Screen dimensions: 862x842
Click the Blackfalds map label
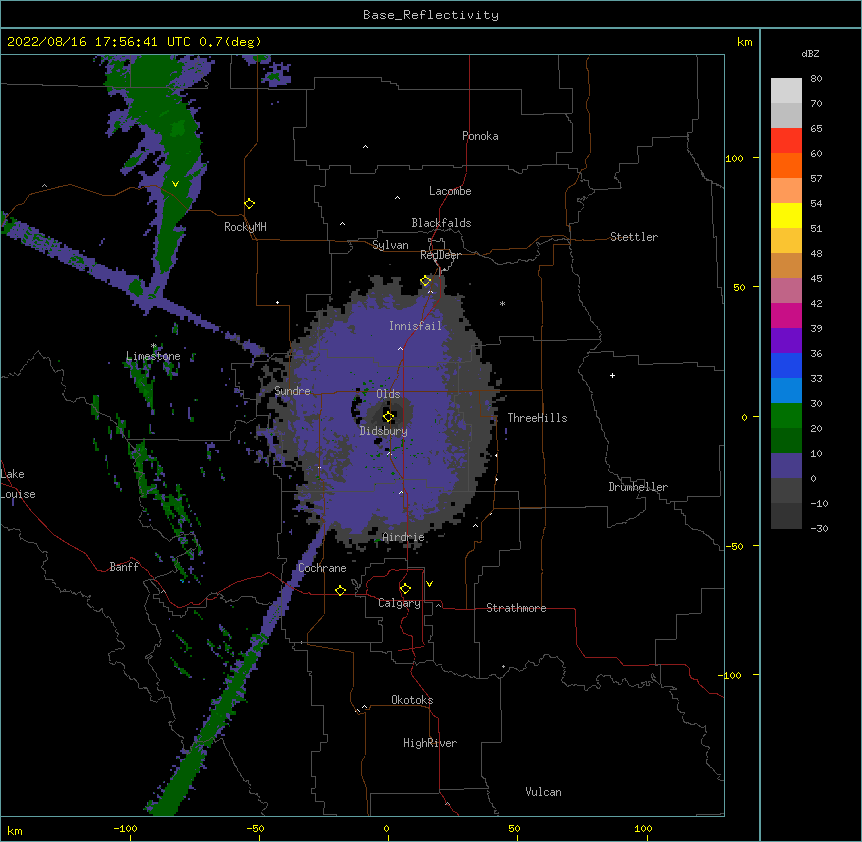pos(441,223)
